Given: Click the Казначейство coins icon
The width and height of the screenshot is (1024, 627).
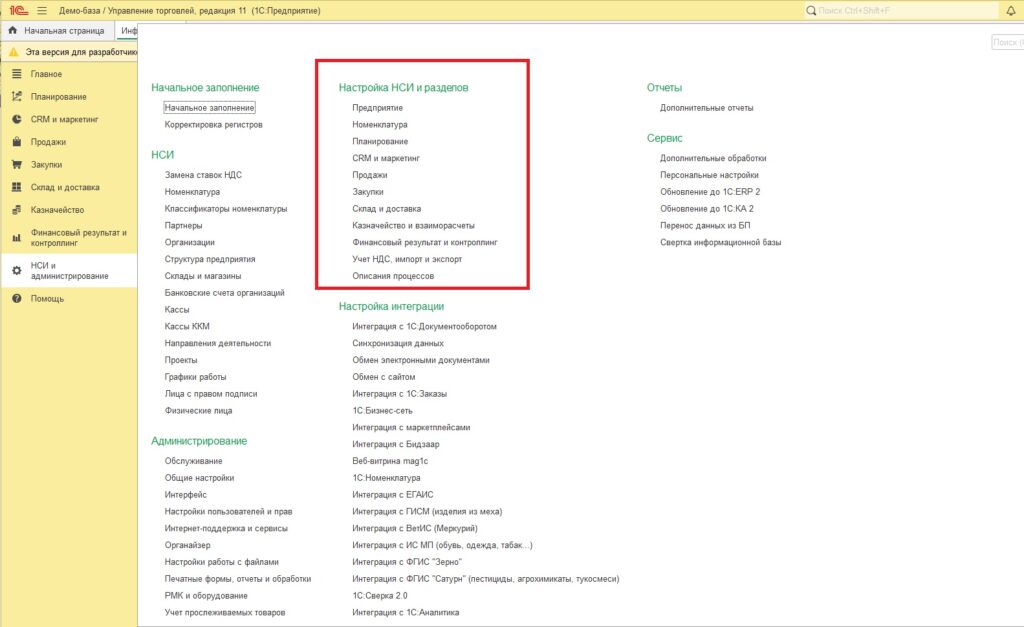Looking at the screenshot, I should [16, 210].
